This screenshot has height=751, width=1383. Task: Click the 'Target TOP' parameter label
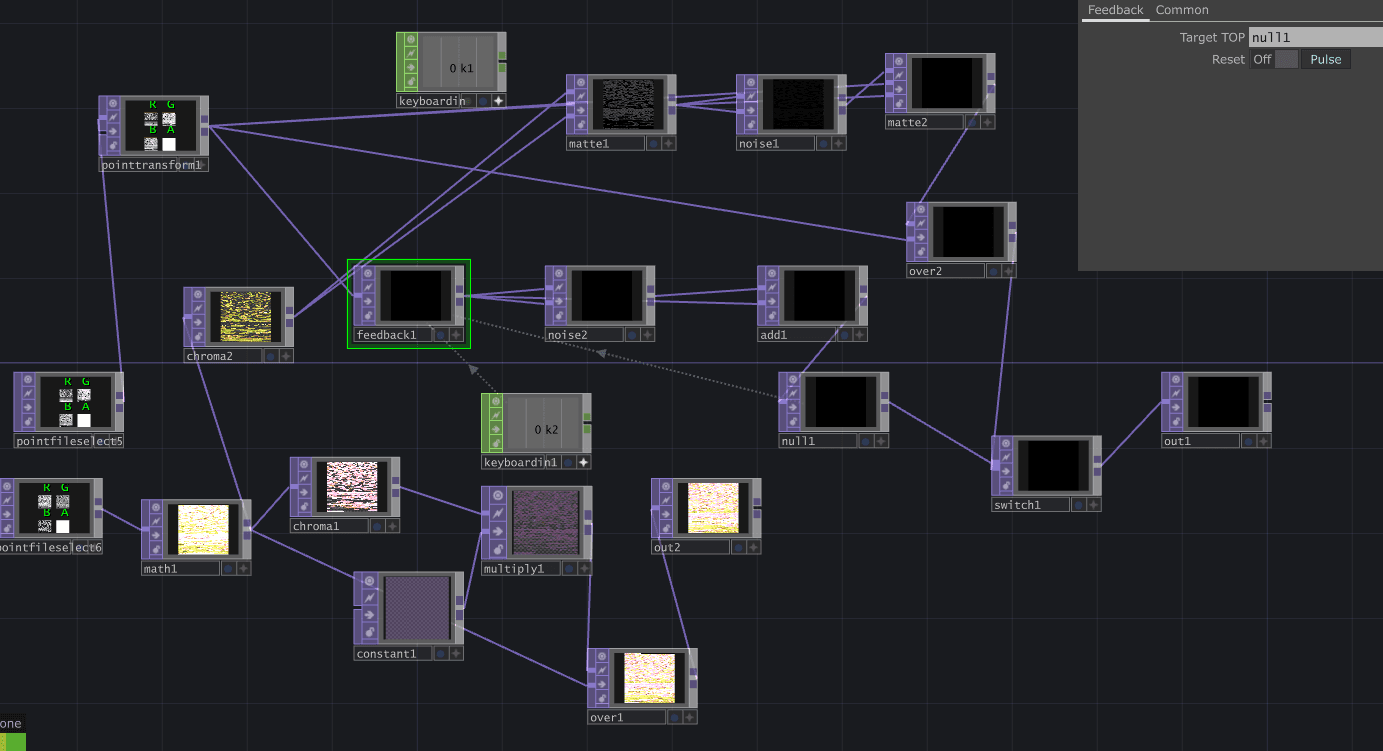click(1212, 37)
